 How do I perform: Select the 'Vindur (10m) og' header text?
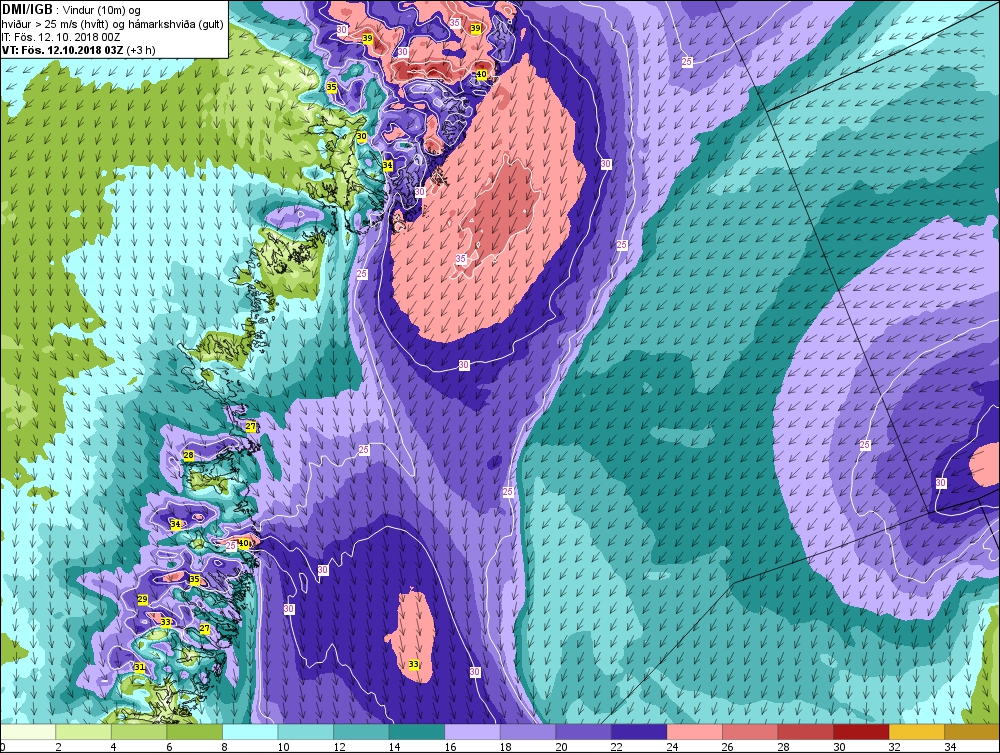pyautogui.click(x=101, y=10)
